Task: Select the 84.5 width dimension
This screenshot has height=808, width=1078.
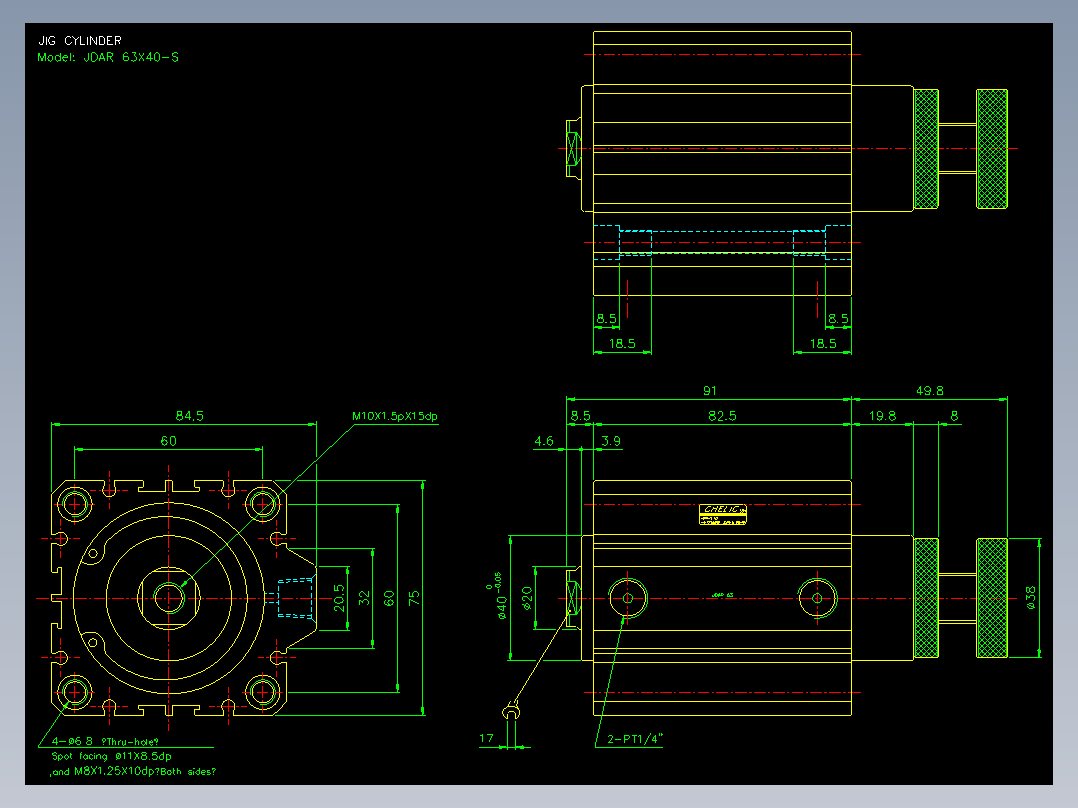Action: (x=190, y=415)
